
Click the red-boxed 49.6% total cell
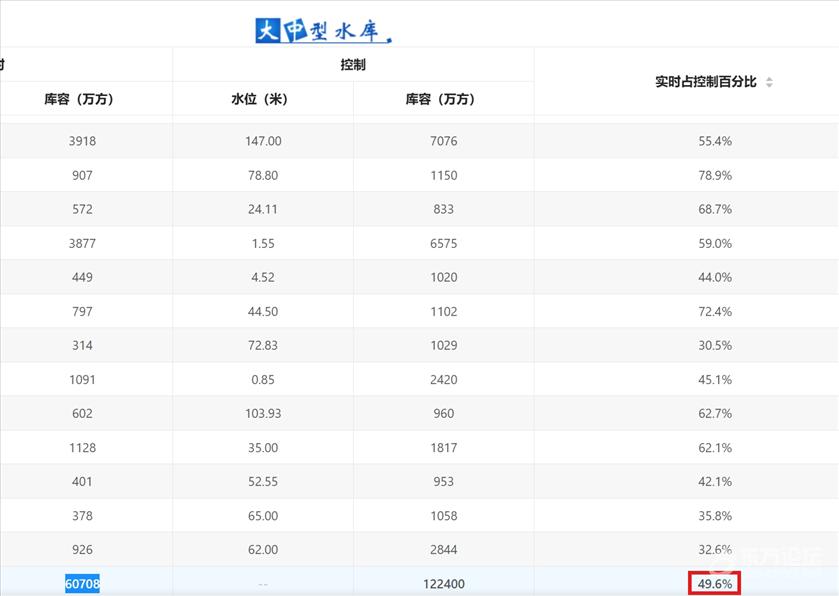click(x=715, y=584)
